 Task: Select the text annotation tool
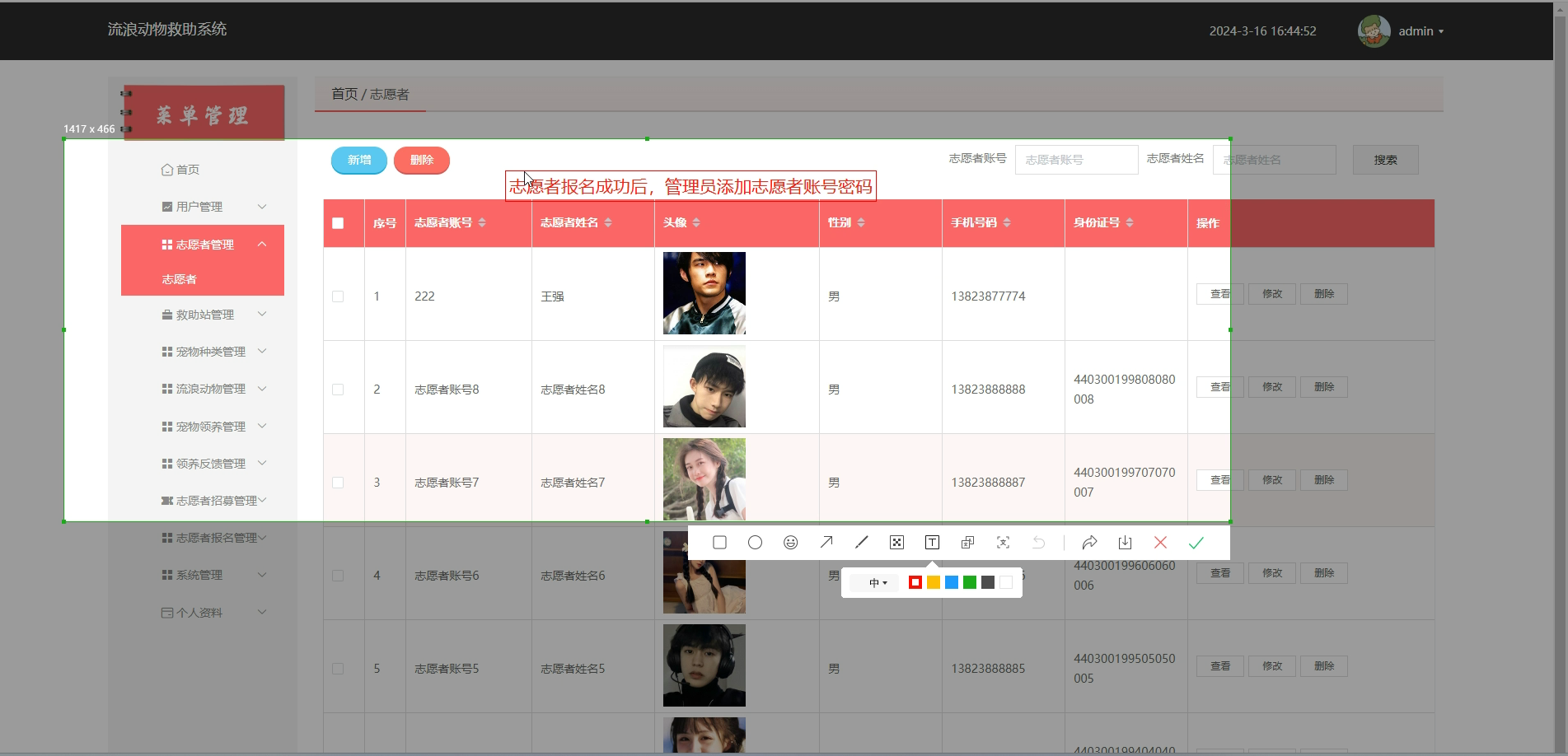tap(933, 542)
